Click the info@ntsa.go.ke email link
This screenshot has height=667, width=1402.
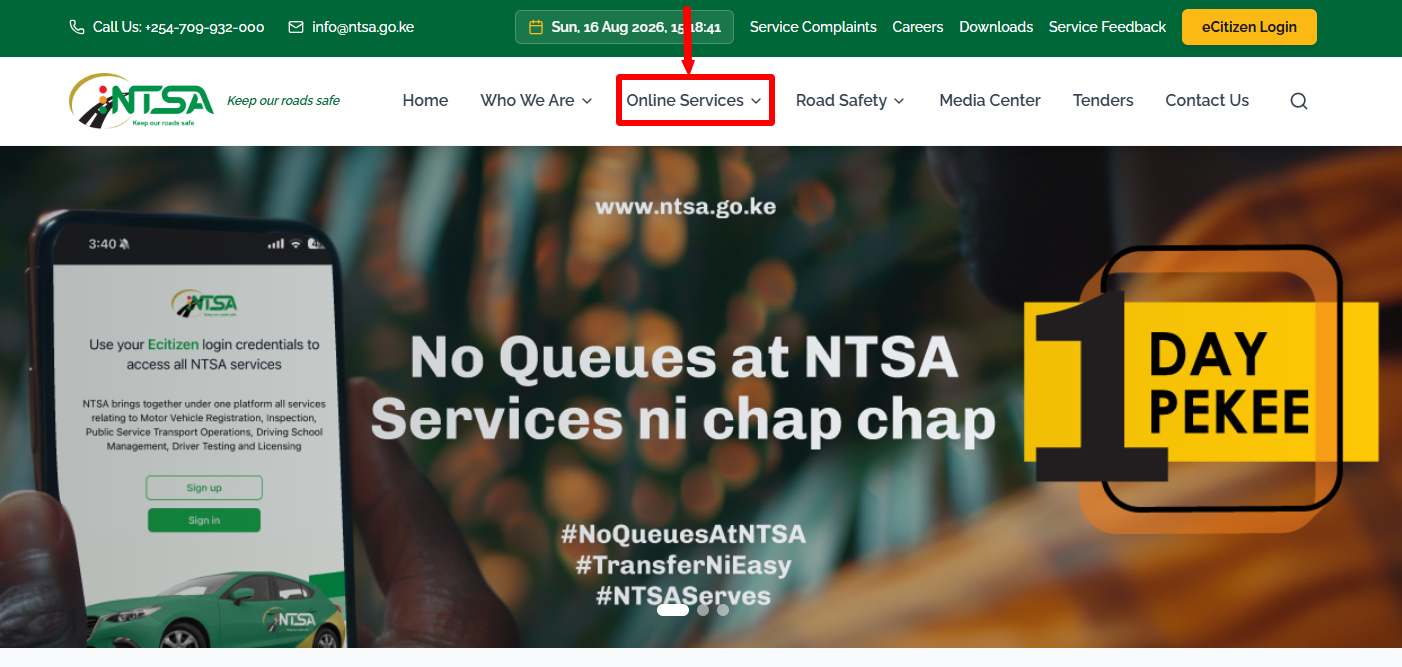pyautogui.click(x=363, y=27)
